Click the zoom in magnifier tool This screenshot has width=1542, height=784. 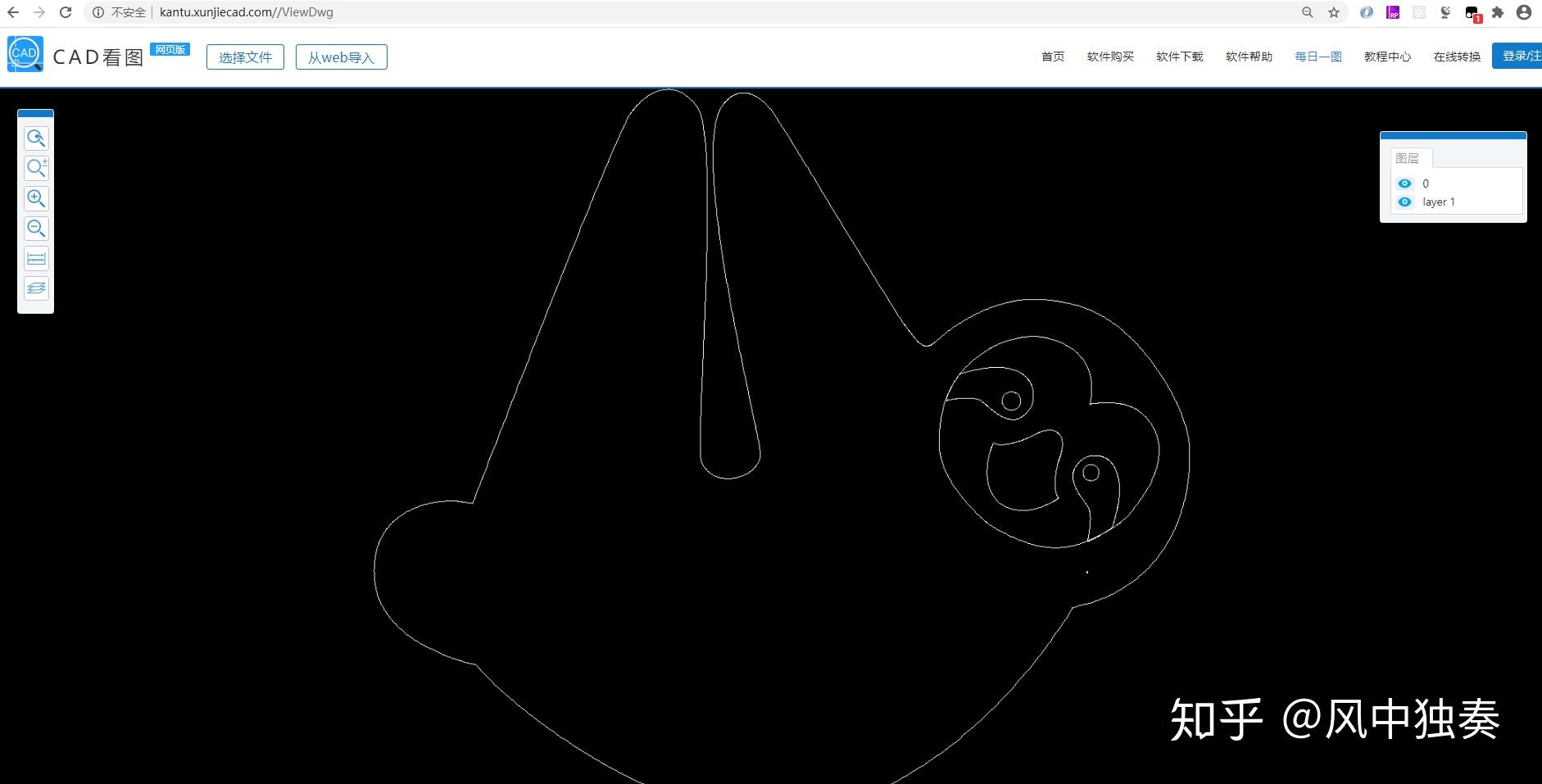(x=36, y=198)
